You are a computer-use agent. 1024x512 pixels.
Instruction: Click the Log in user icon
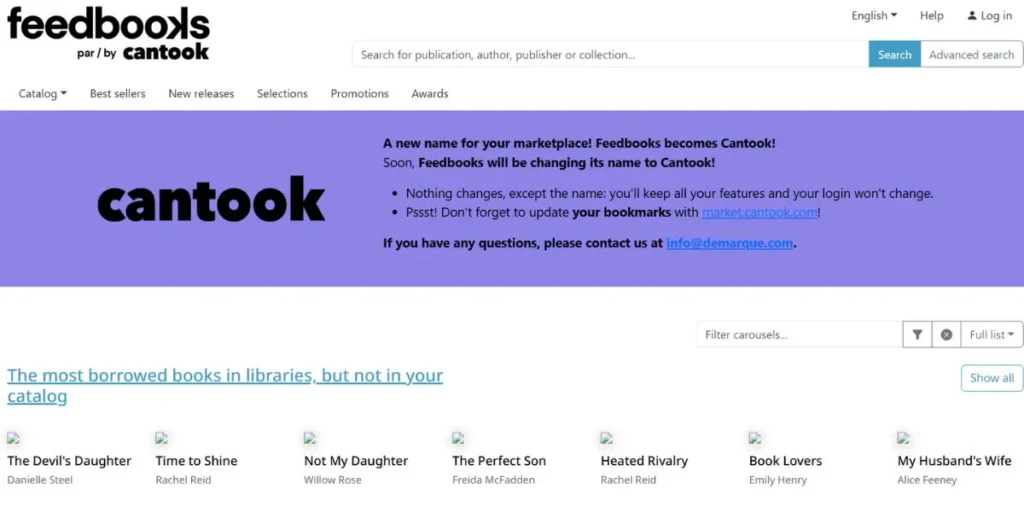pos(971,16)
